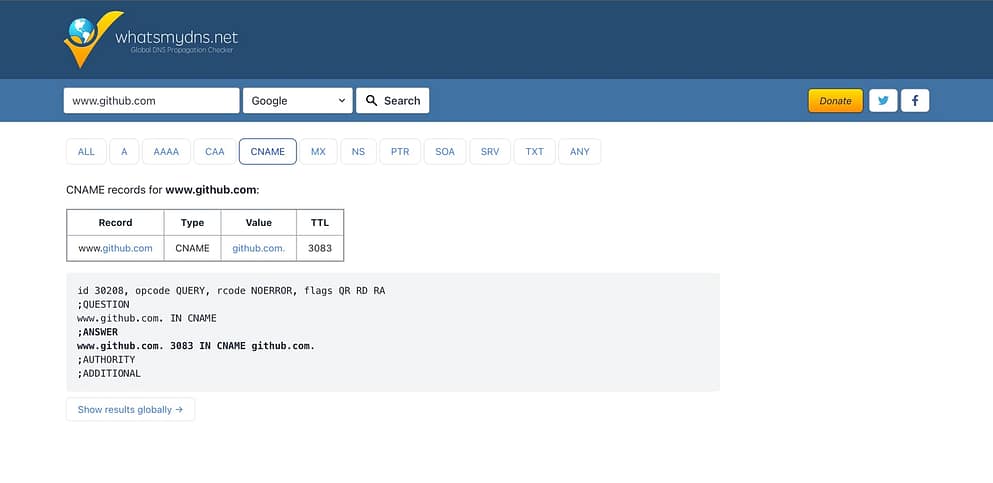Choose the ANY record tab
The height and width of the screenshot is (483, 993).
[x=580, y=152]
